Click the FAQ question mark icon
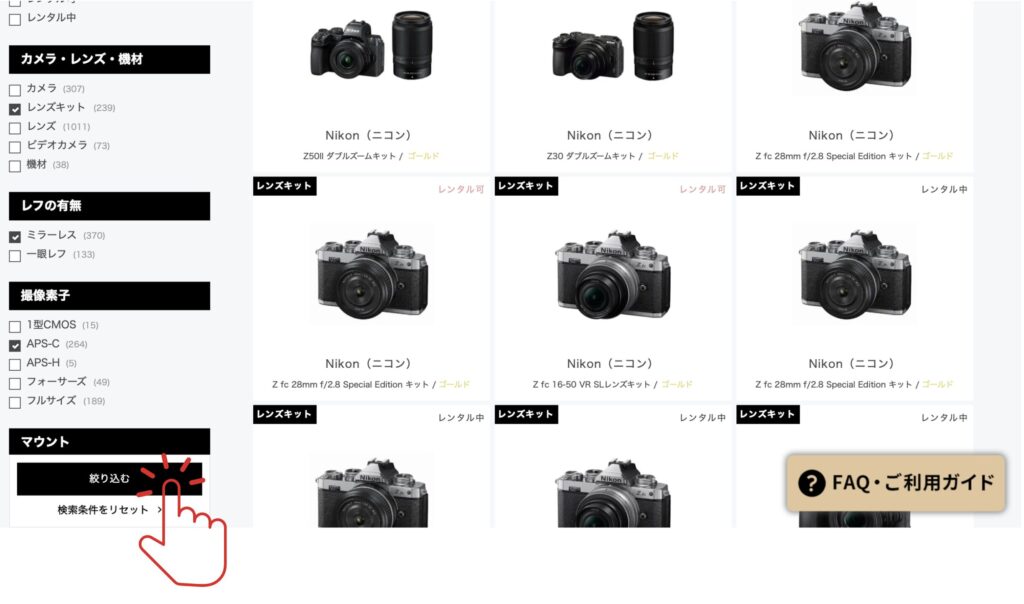This screenshot has width=1024, height=604. (811, 483)
